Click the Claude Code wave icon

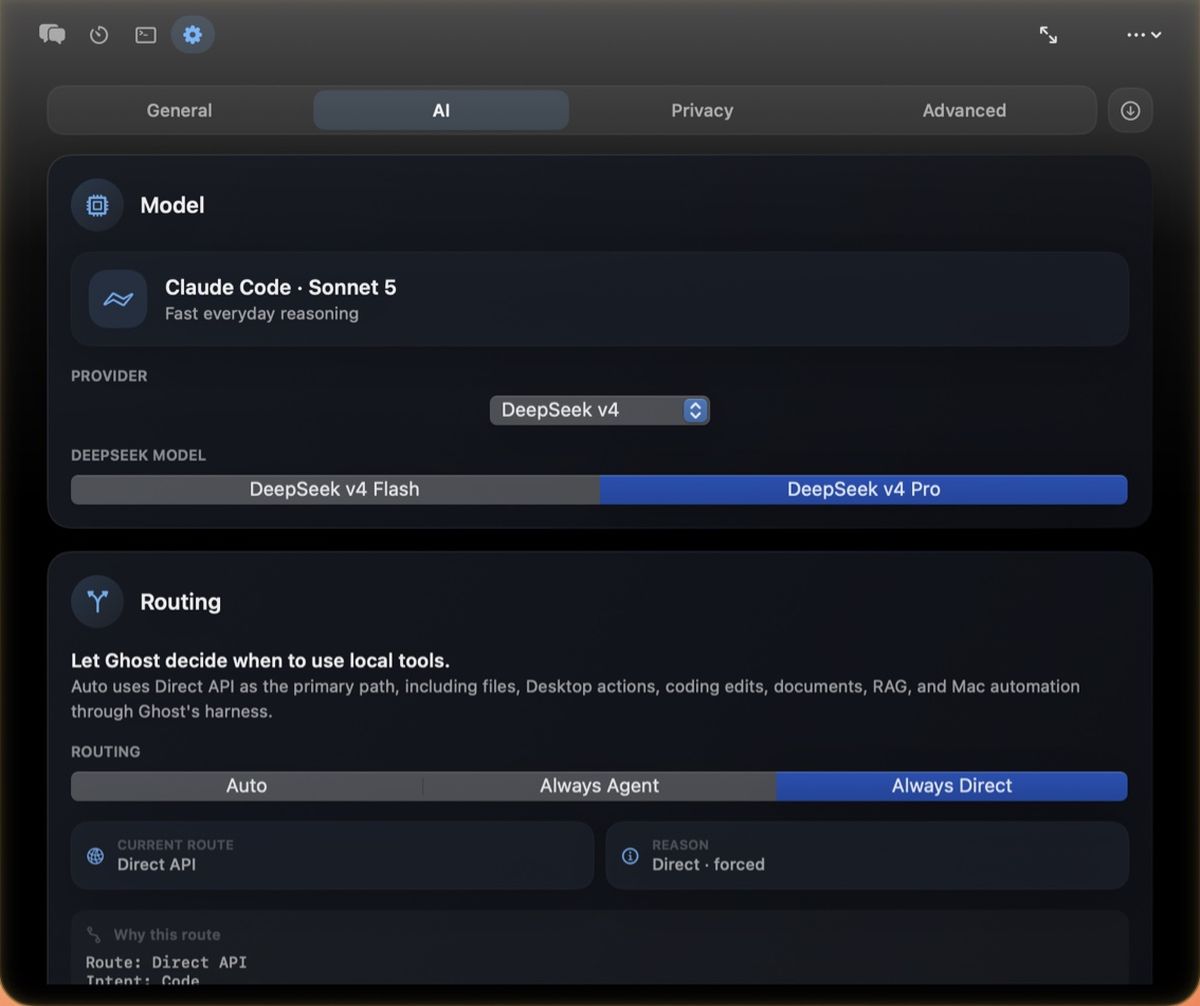coord(118,299)
